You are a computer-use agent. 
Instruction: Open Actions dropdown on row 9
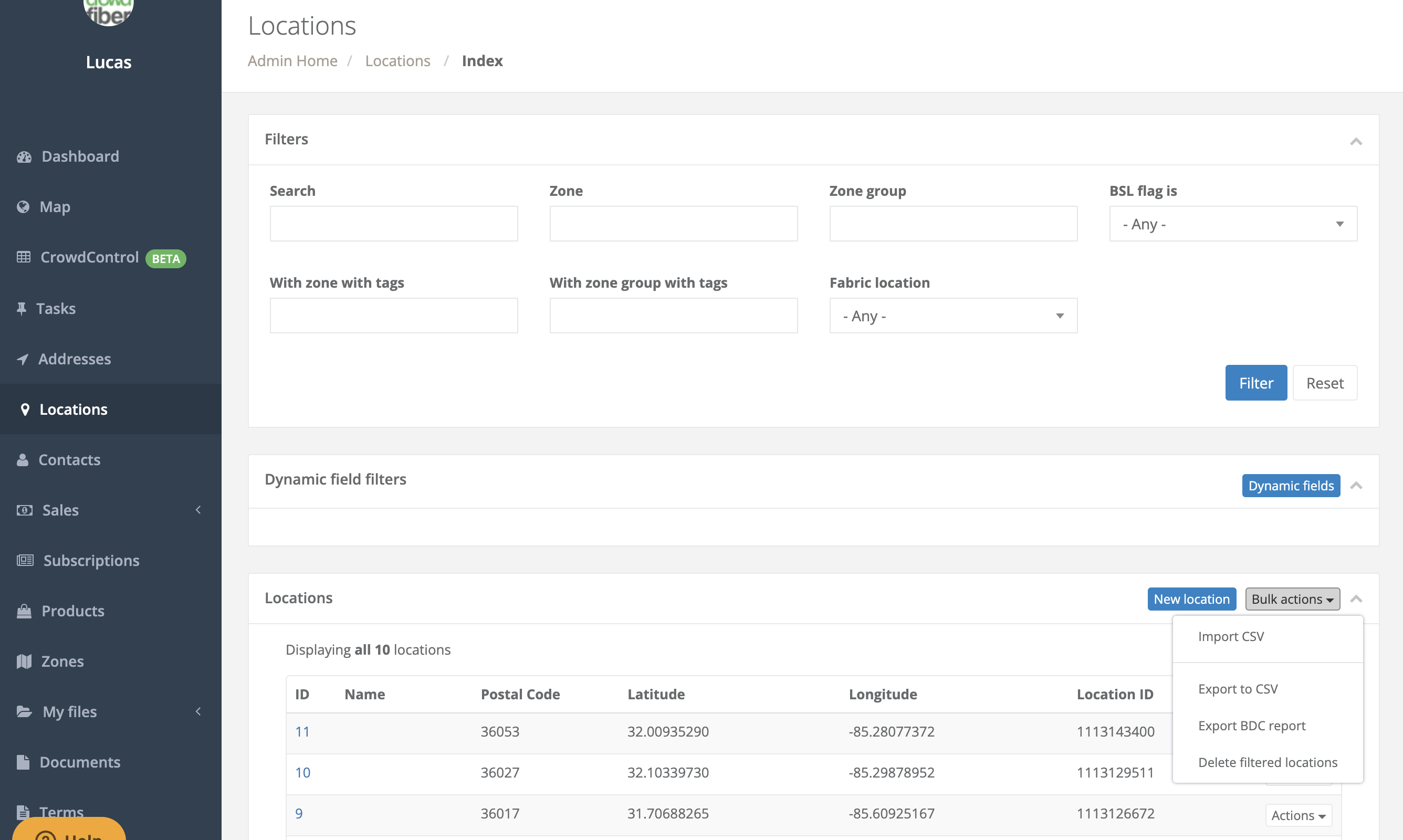(1298, 815)
